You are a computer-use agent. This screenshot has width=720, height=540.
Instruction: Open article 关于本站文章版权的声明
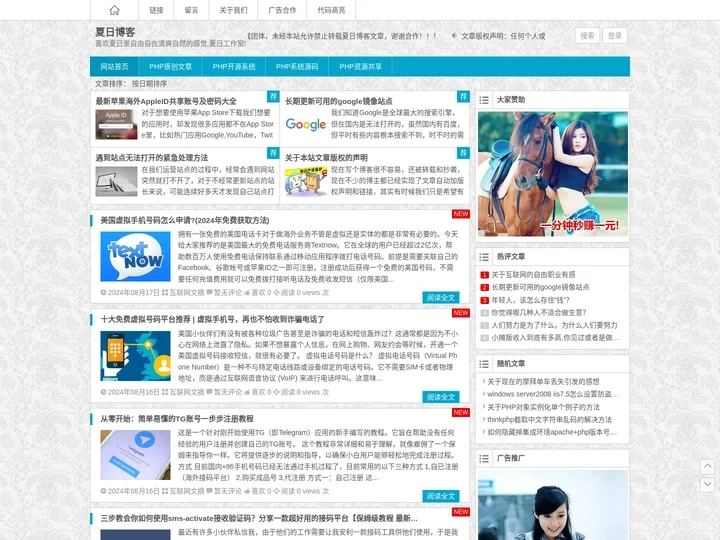[x=326, y=158]
